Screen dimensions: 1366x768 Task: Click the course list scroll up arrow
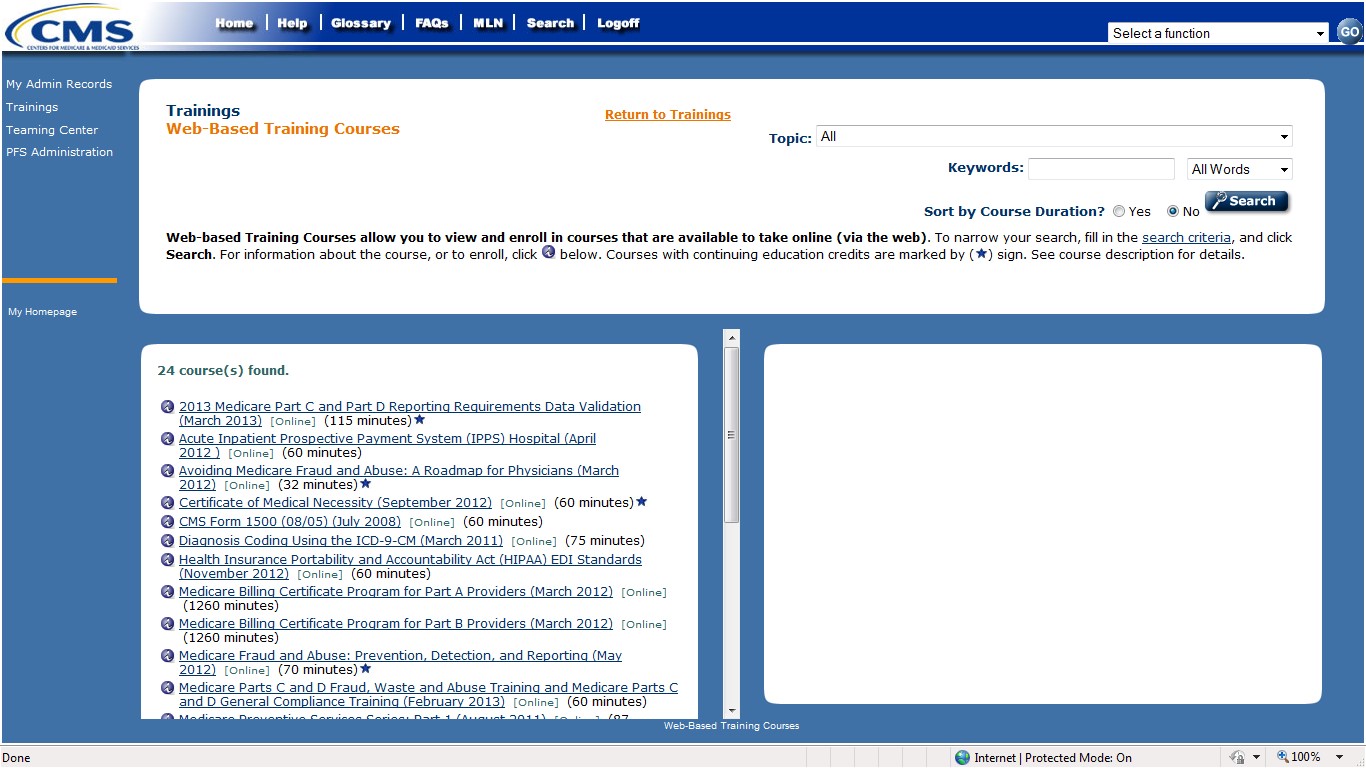point(731,338)
